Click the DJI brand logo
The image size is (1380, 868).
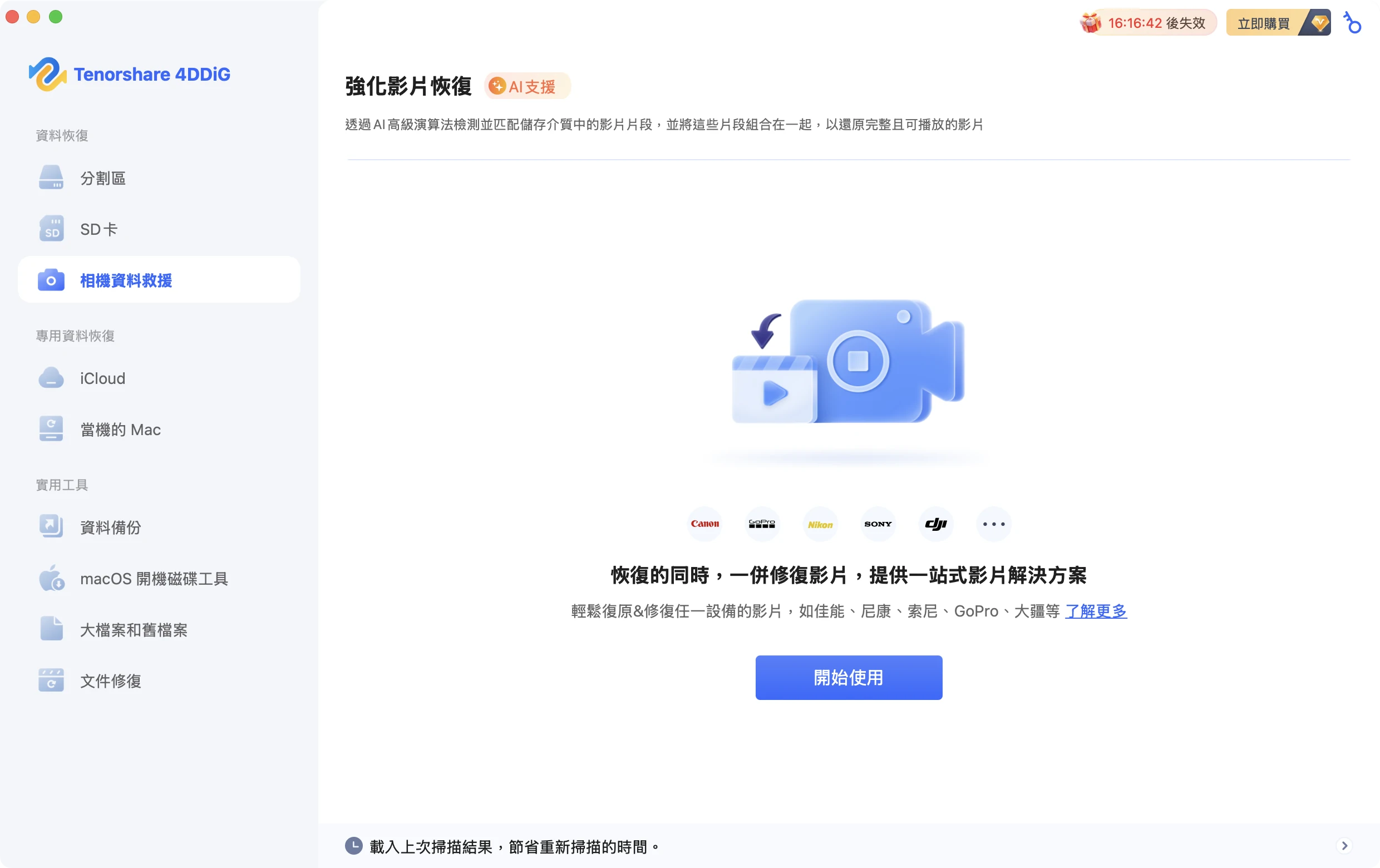point(936,524)
